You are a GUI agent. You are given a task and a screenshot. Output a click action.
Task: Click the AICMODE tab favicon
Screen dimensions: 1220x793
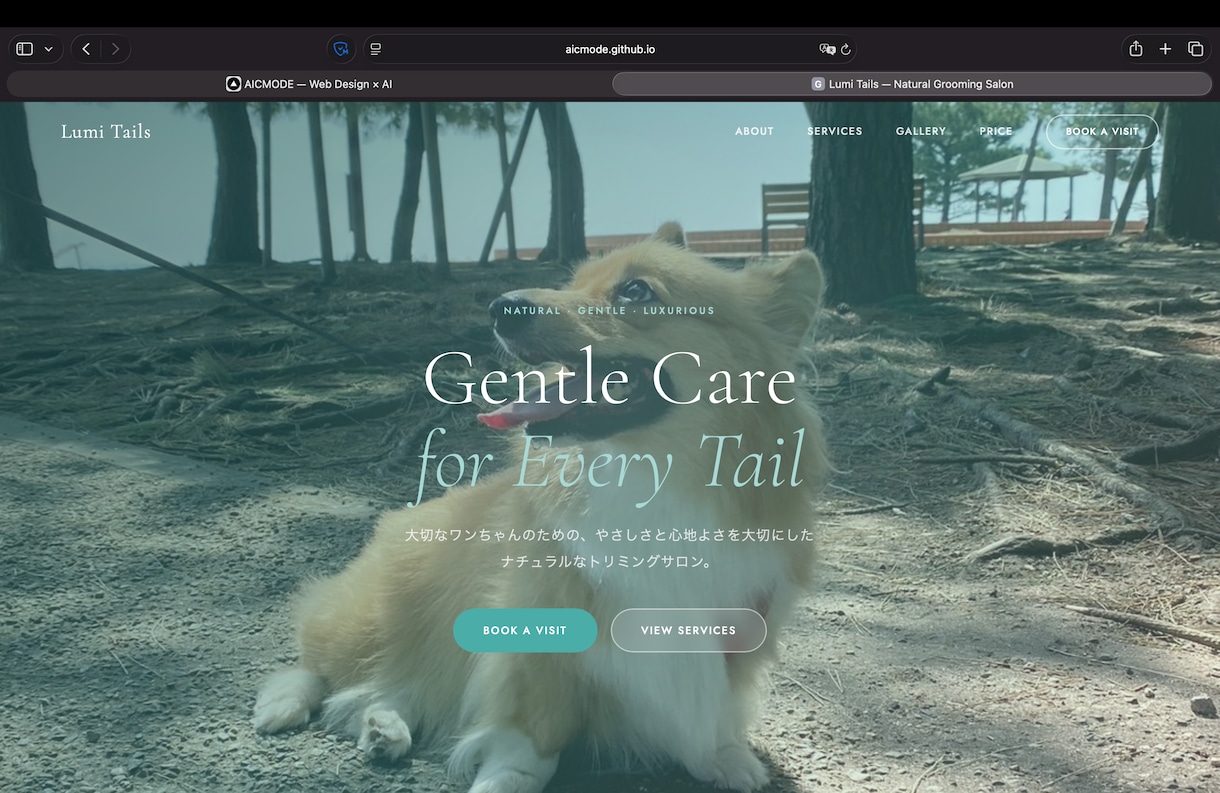233,84
